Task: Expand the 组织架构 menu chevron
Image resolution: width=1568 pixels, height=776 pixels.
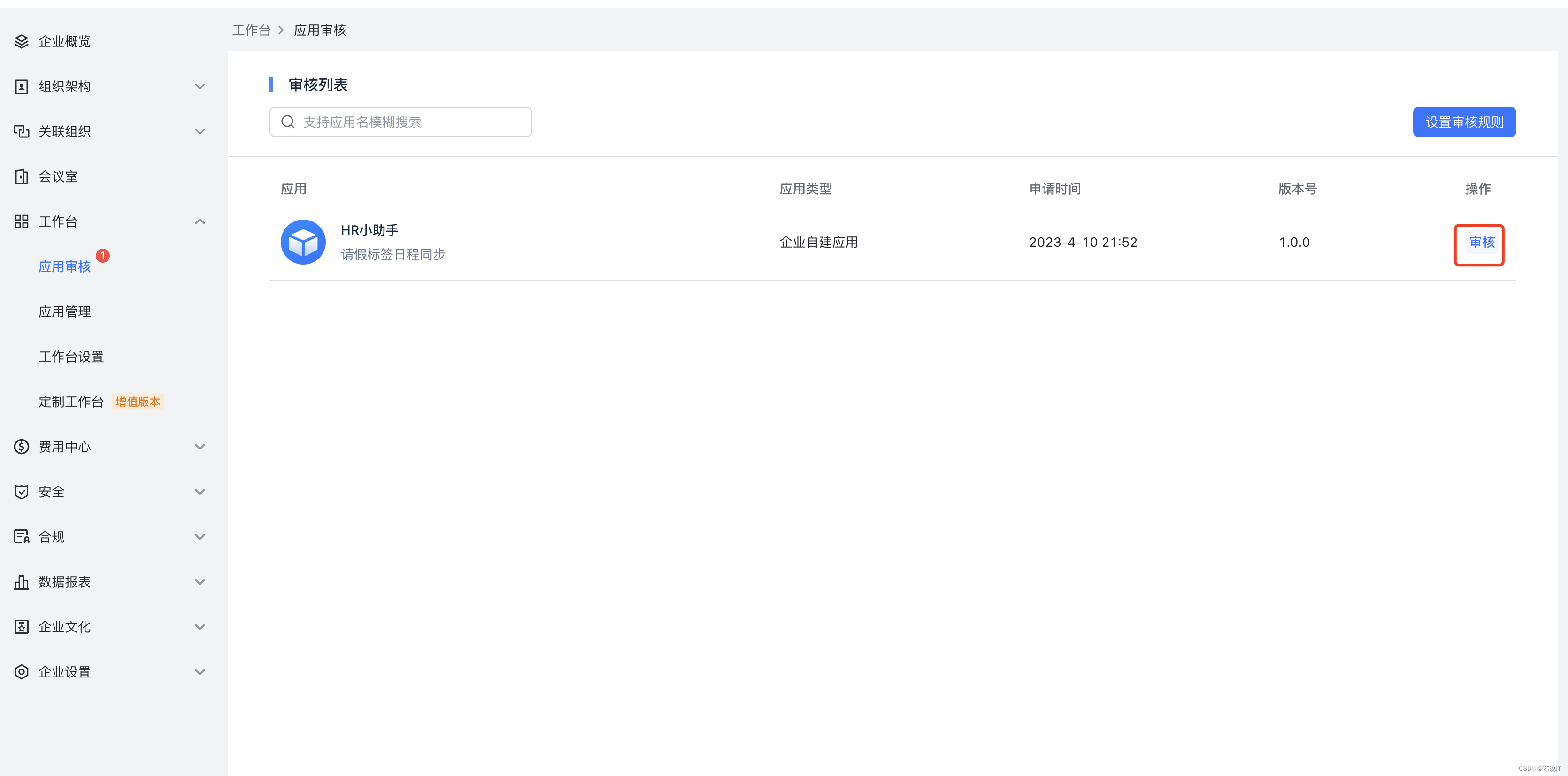Action: tap(200, 86)
